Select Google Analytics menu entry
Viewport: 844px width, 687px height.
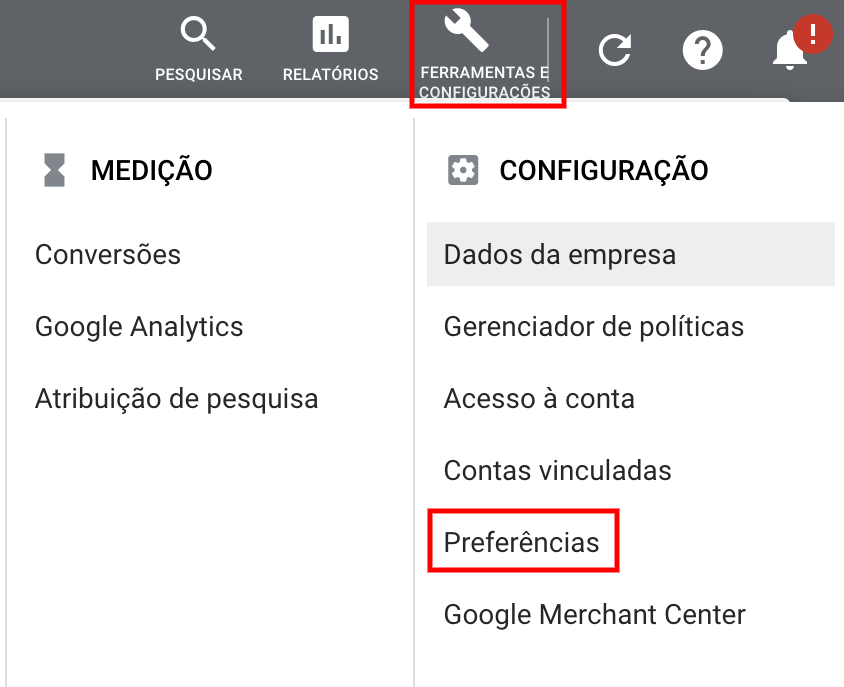pos(139,327)
